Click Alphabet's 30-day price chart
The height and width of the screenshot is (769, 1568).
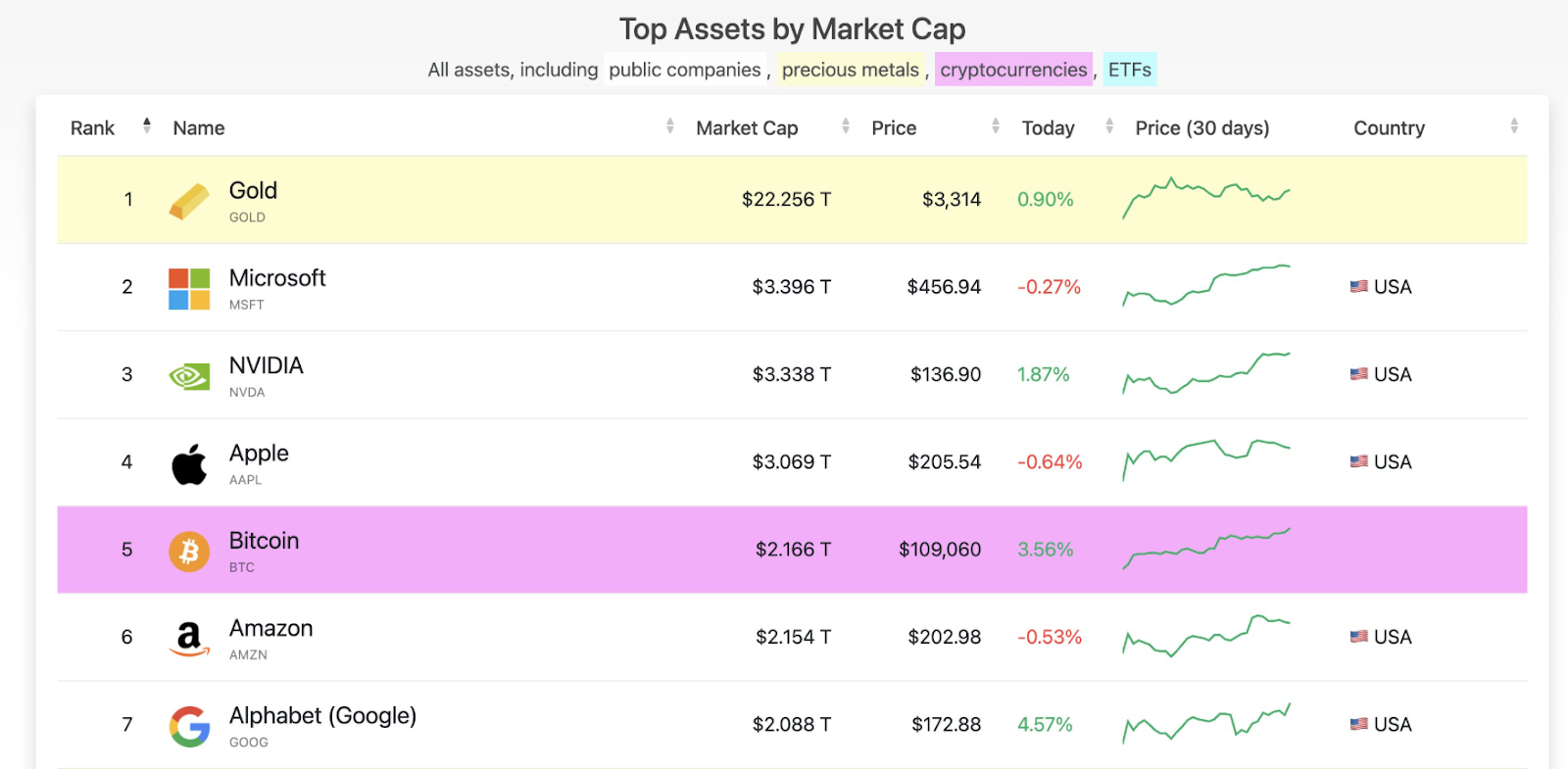[x=1206, y=723]
